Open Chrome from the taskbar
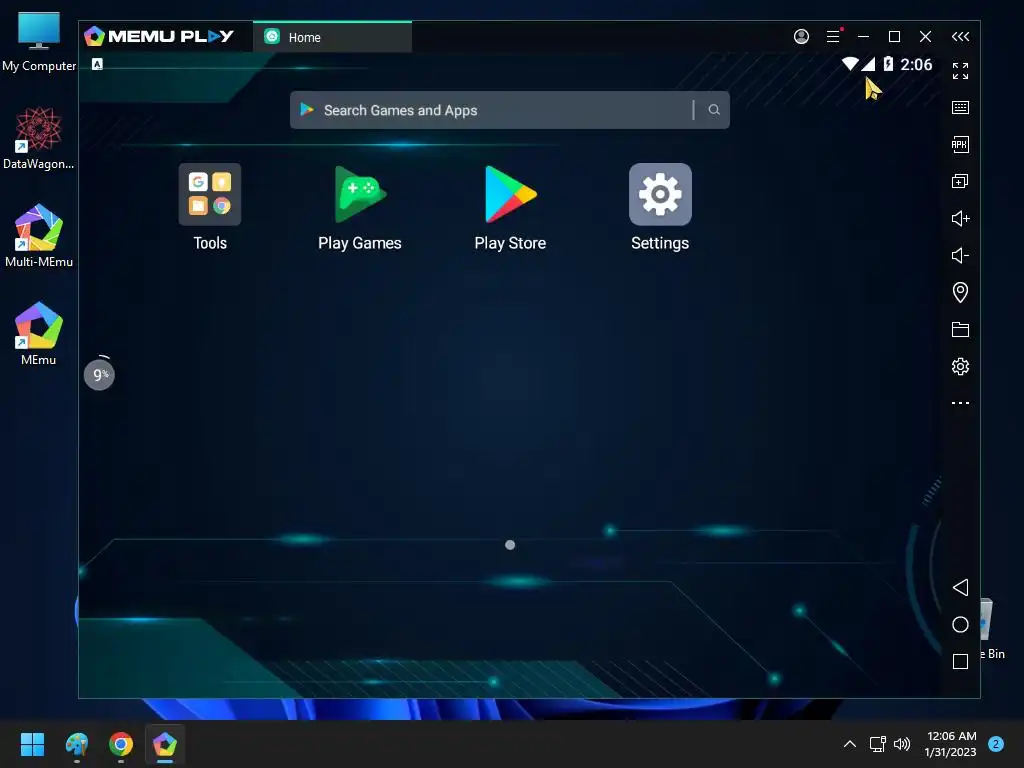This screenshot has height=768, width=1024. coord(121,744)
